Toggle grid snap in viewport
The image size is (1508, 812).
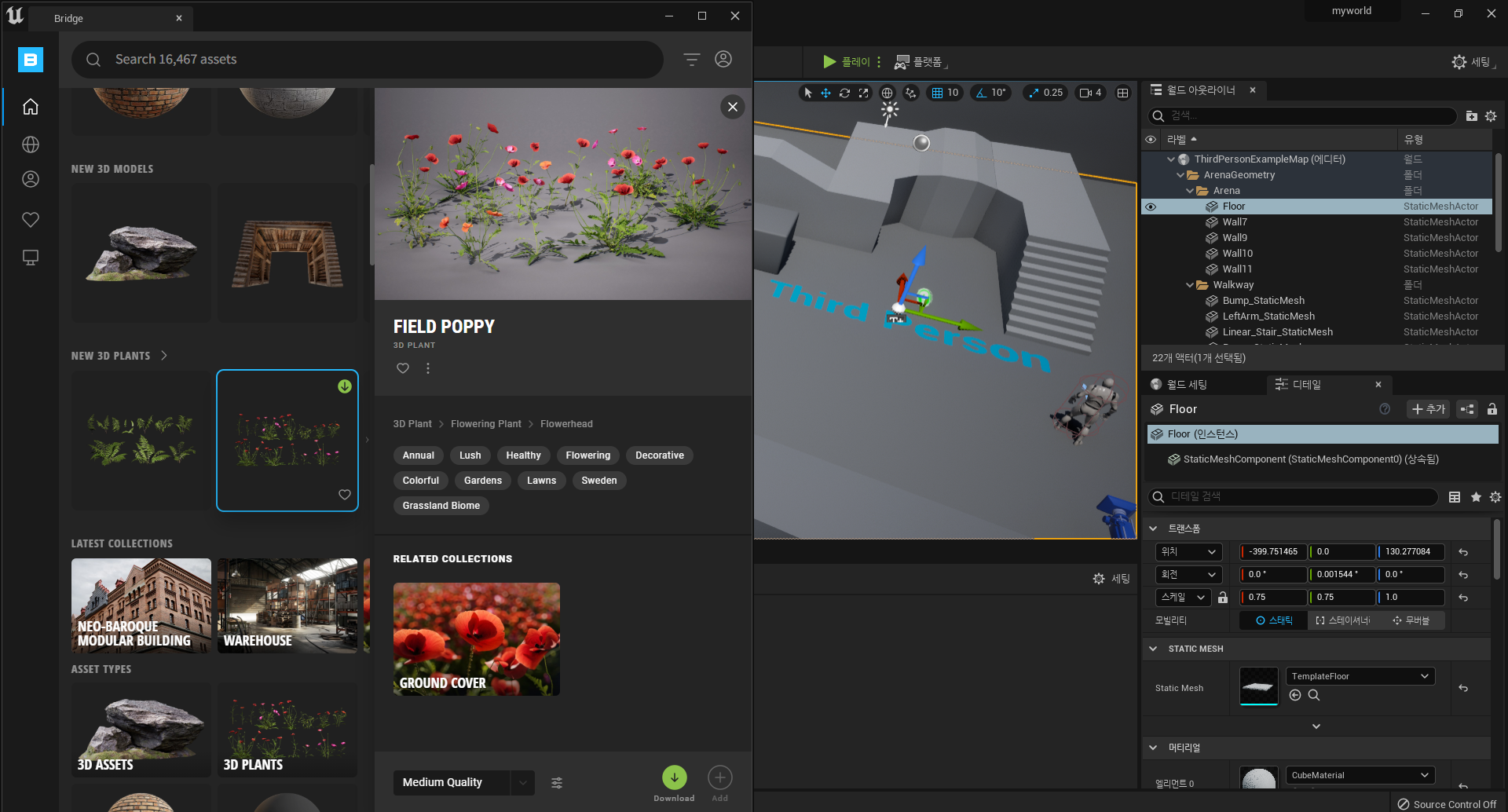coord(937,93)
